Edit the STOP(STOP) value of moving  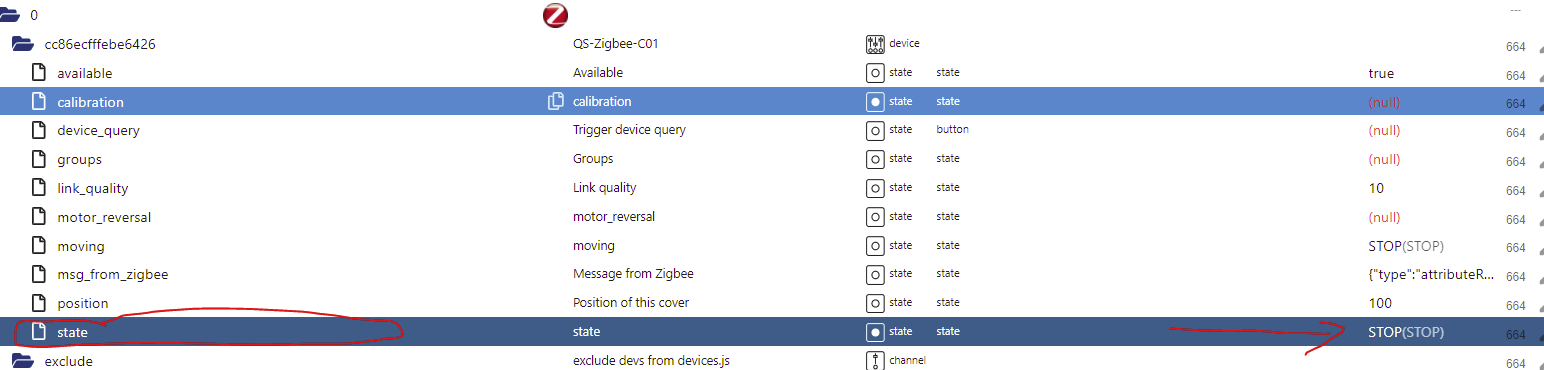pos(1406,246)
